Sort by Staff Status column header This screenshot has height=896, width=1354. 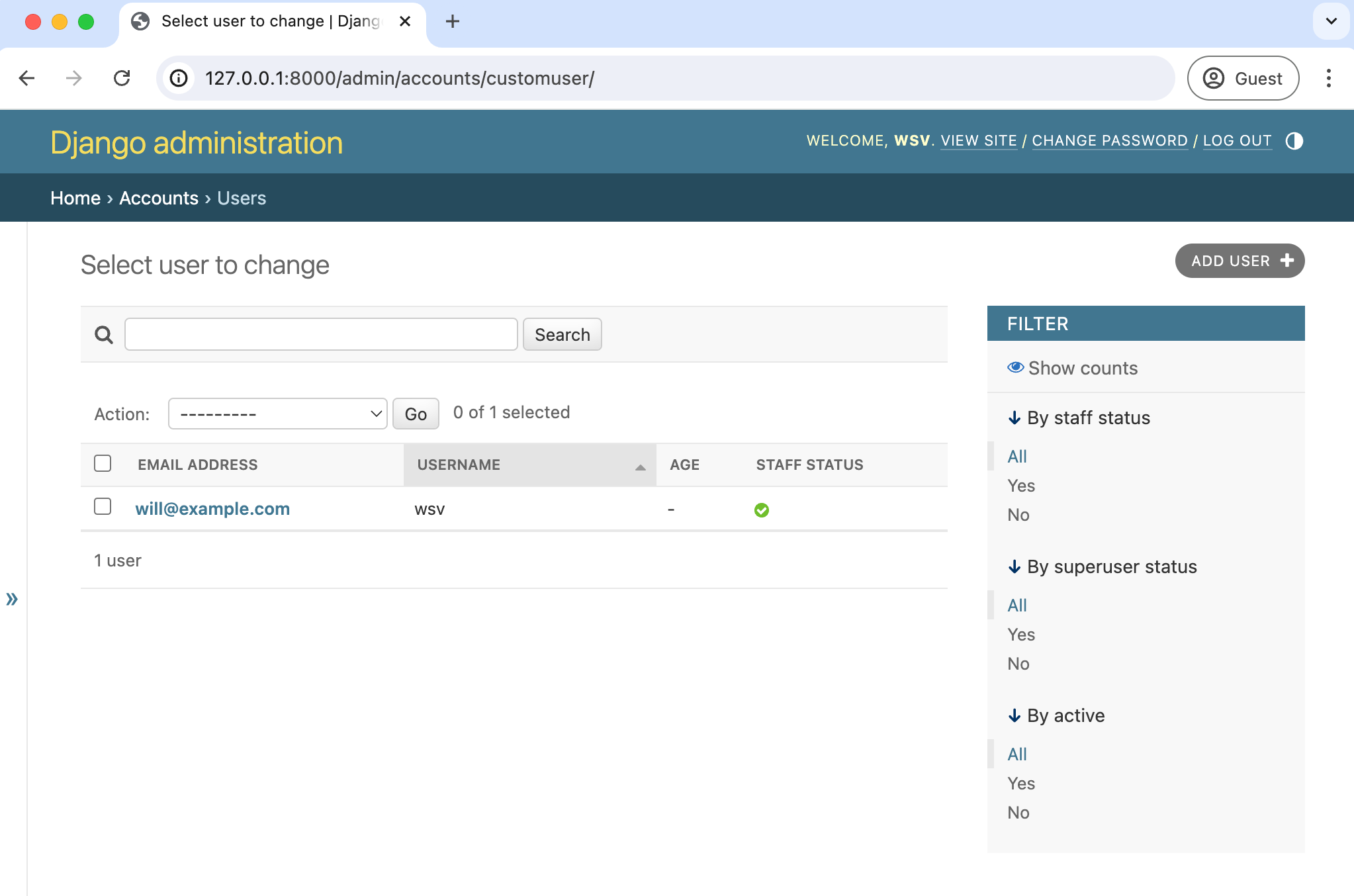810,465
